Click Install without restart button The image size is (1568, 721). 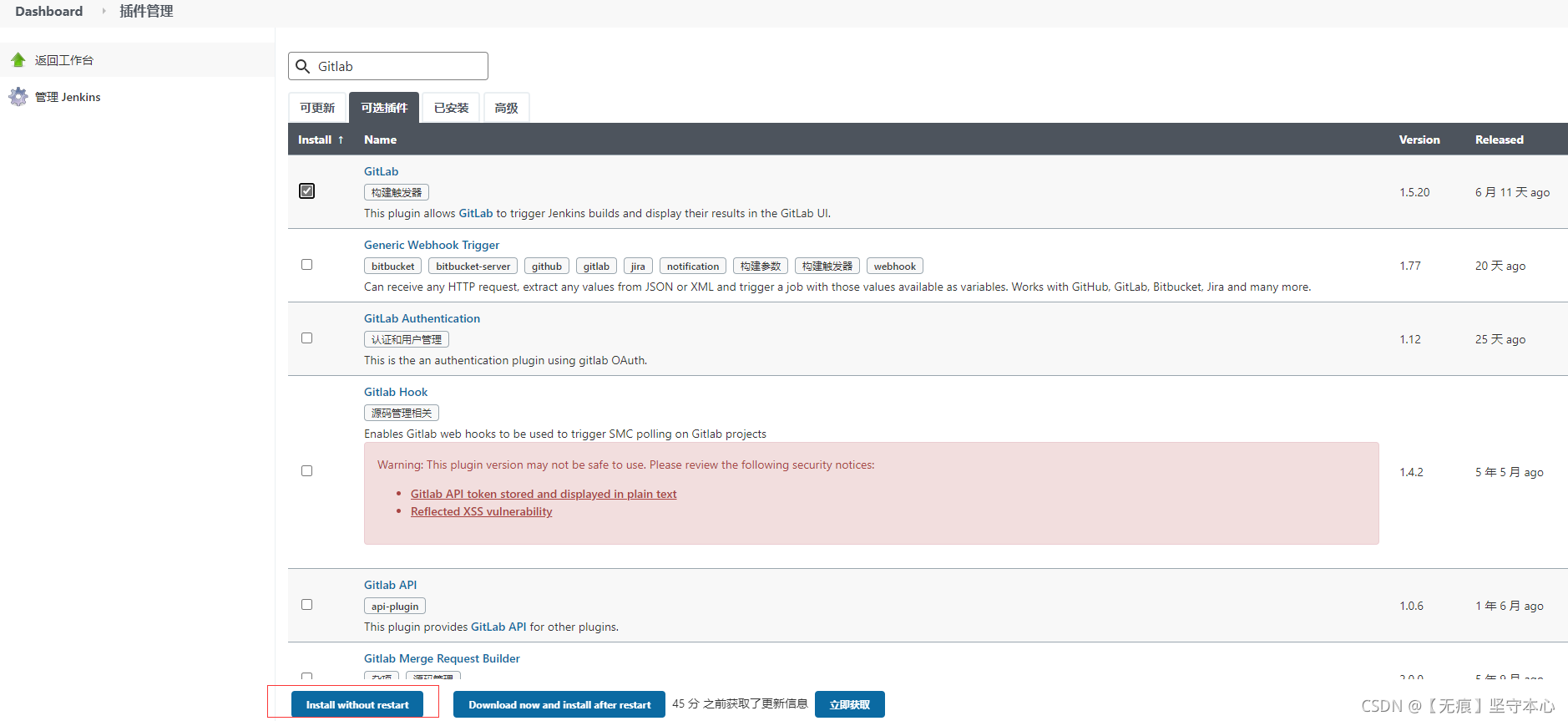click(357, 704)
